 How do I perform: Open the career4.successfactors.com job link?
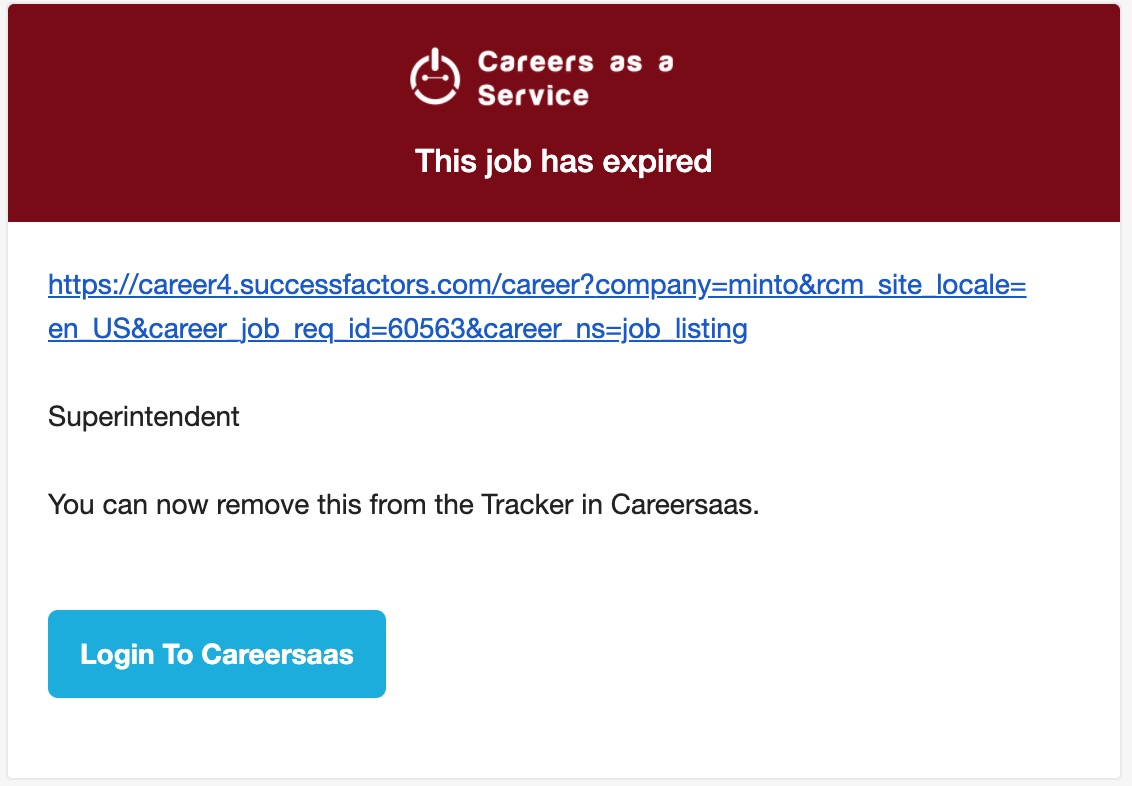537,307
